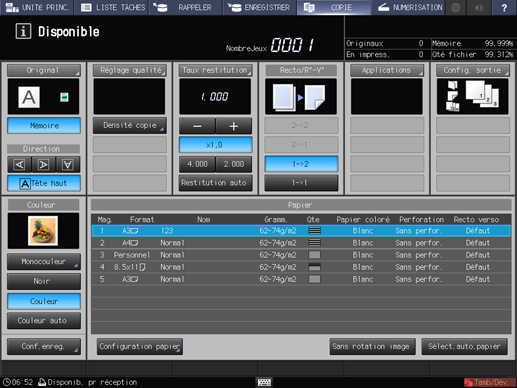Expand the Original settings
The height and width of the screenshot is (388, 517).
point(44,70)
